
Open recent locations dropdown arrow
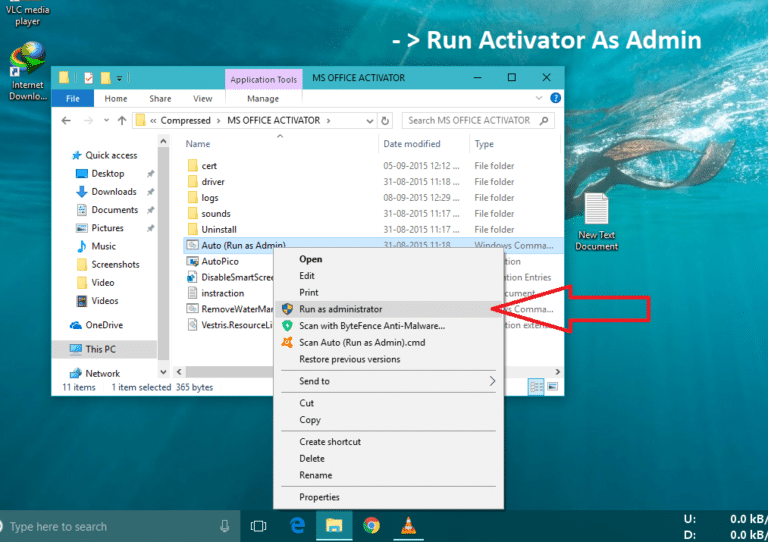106,120
